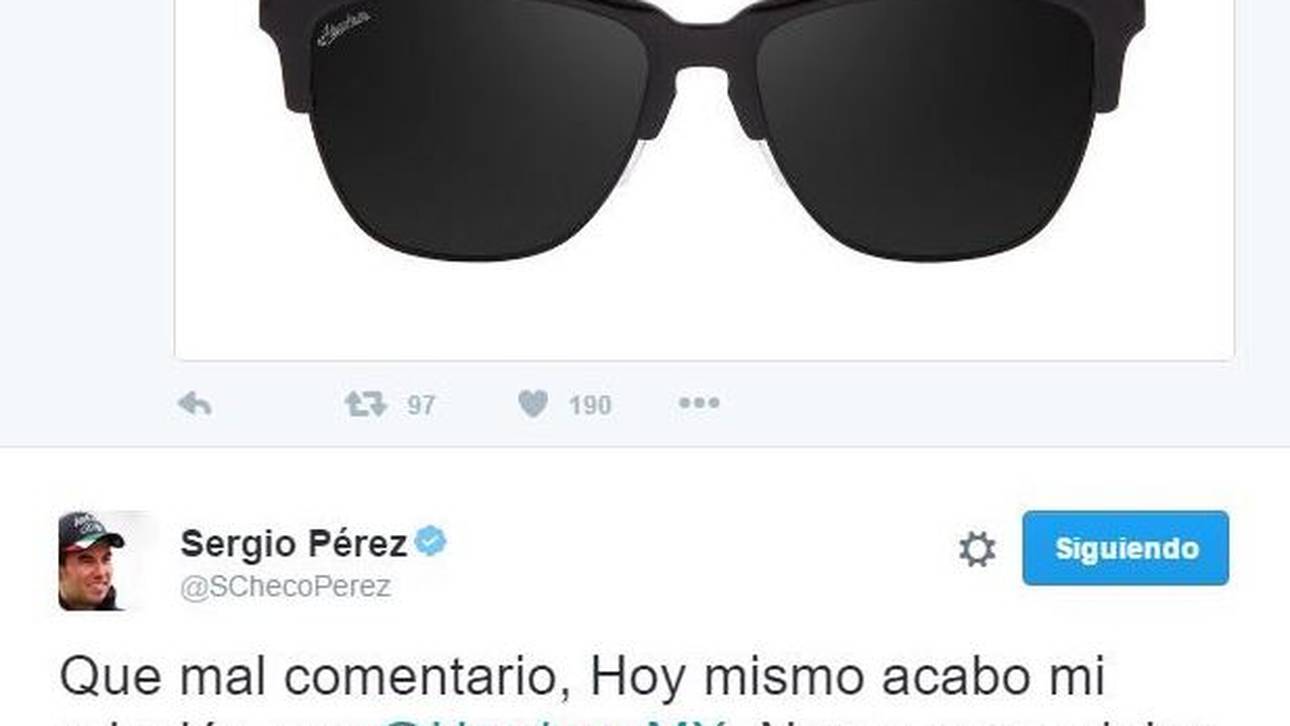View the 190 likes count
The image size is (1290, 726).
590,405
